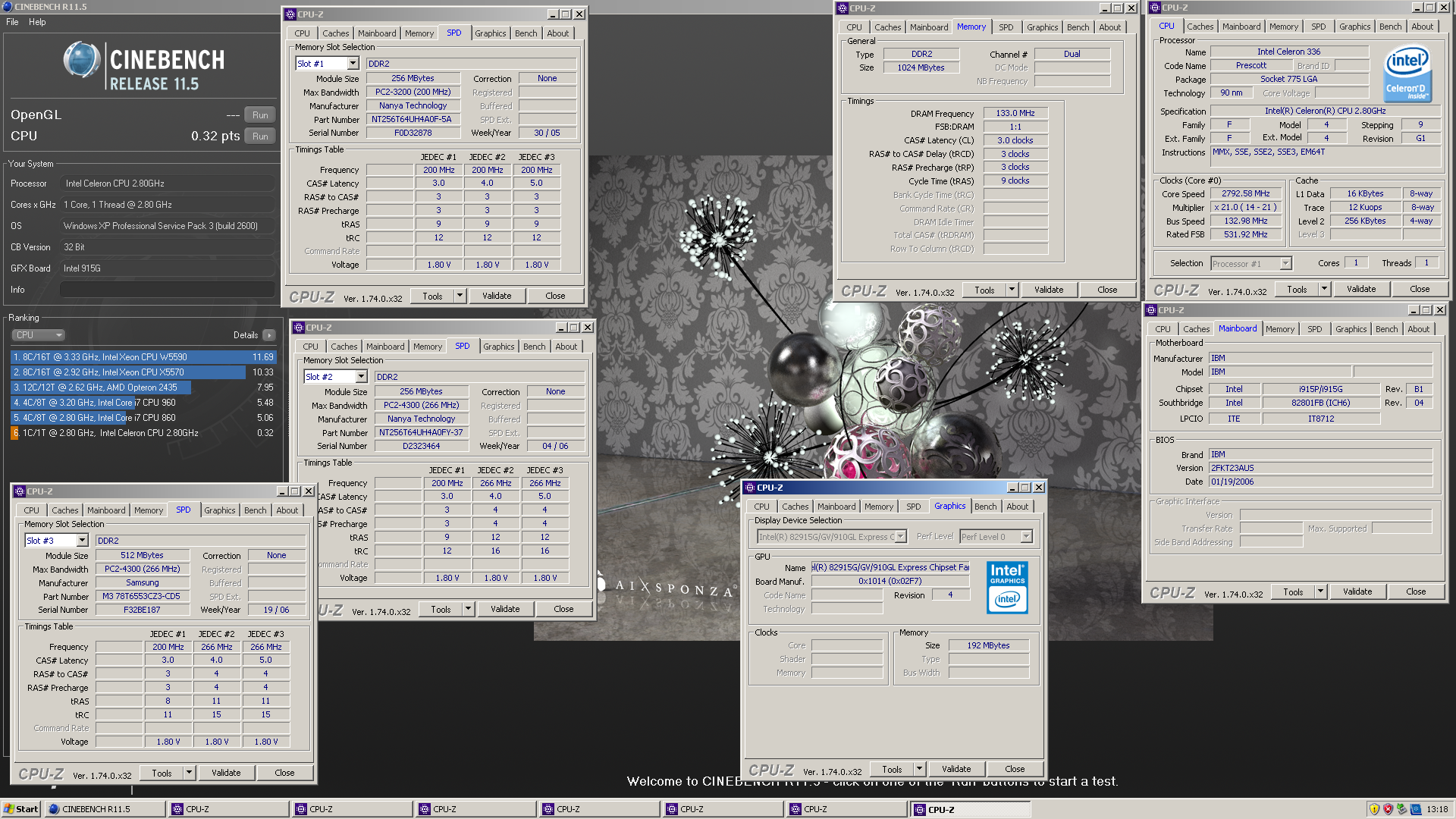1456x819 pixels.
Task: Click the yellow security shield tray icon
Action: 1374,809
